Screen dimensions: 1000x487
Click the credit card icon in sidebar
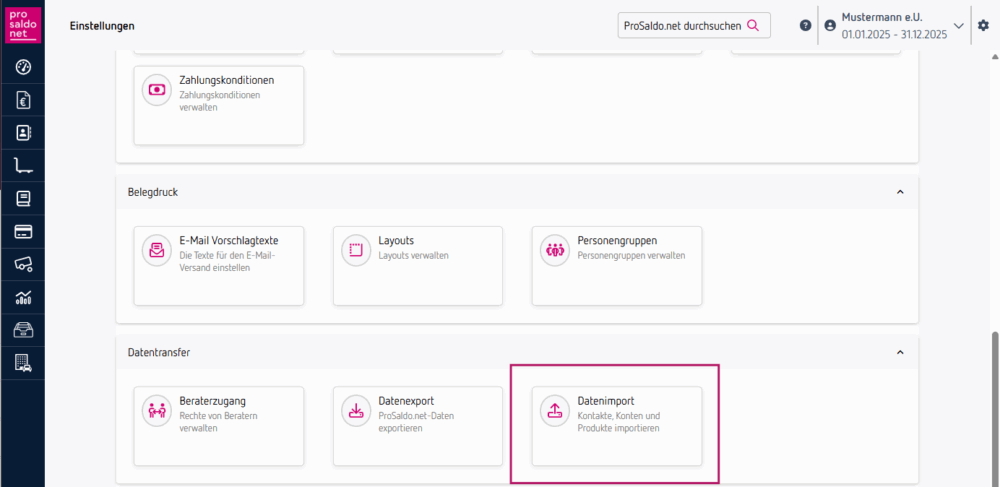23,232
